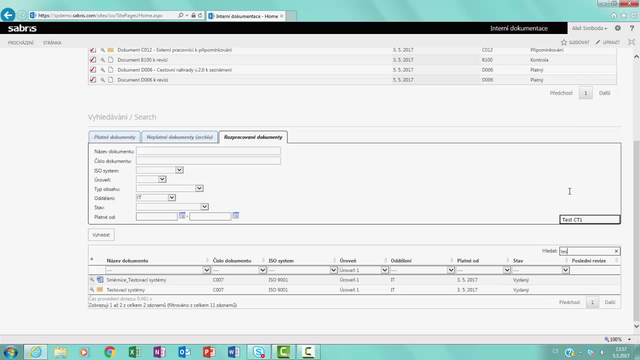Open Word from the taskbar
This screenshot has height=360, width=640.
234,352
